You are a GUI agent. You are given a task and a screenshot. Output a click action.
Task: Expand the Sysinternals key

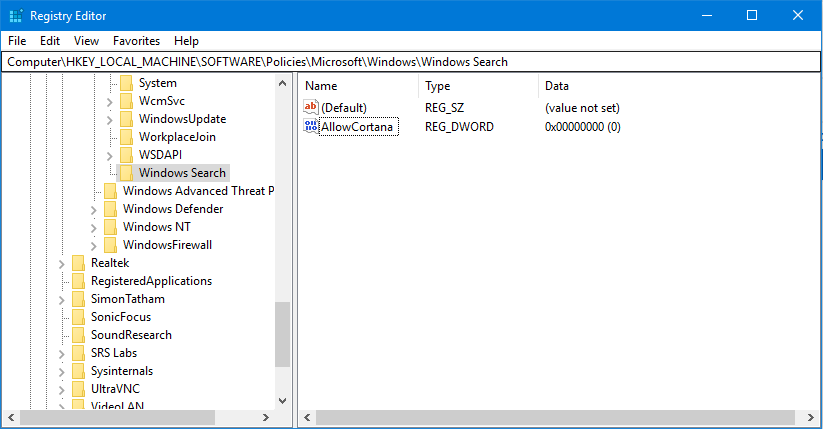(x=61, y=372)
